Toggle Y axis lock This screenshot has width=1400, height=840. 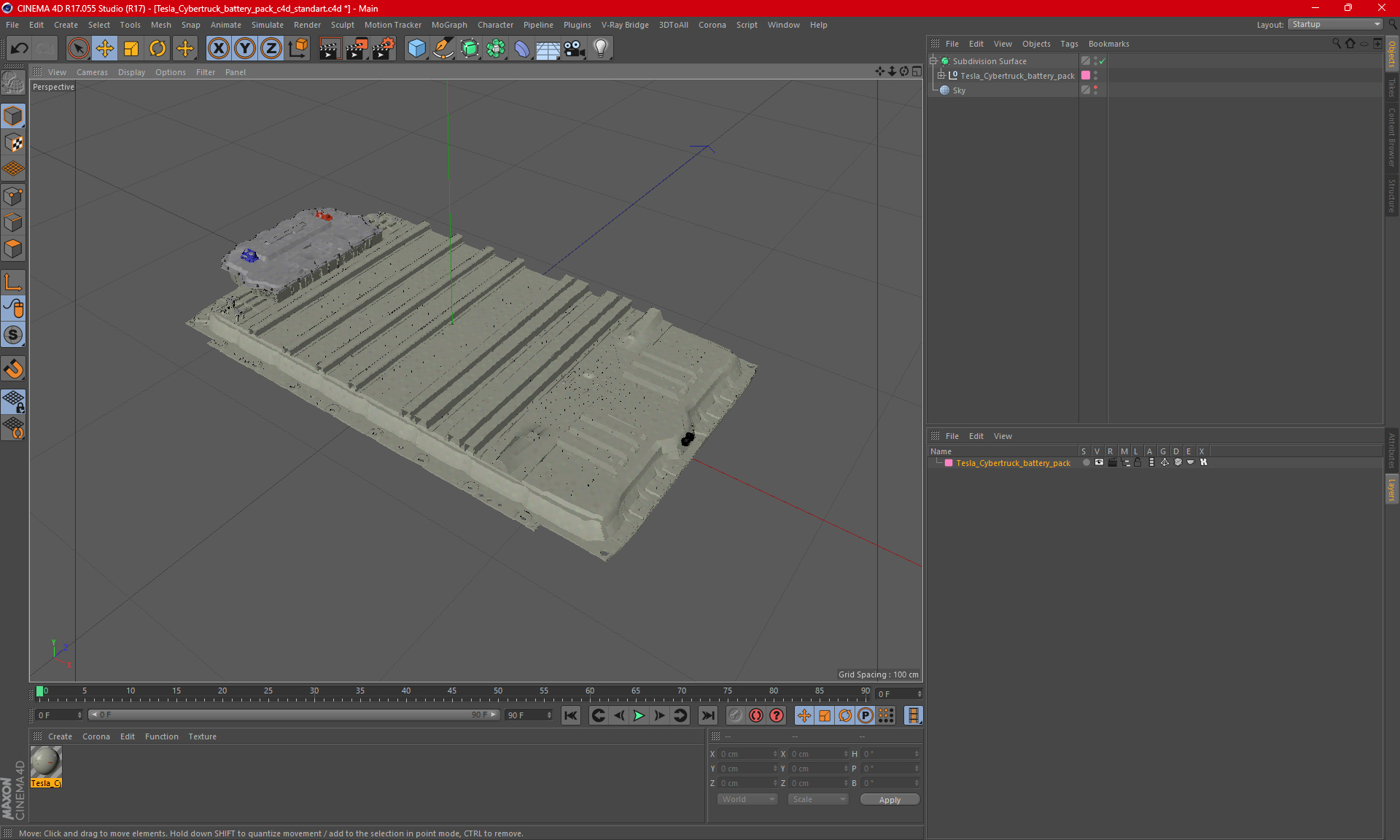[245, 49]
